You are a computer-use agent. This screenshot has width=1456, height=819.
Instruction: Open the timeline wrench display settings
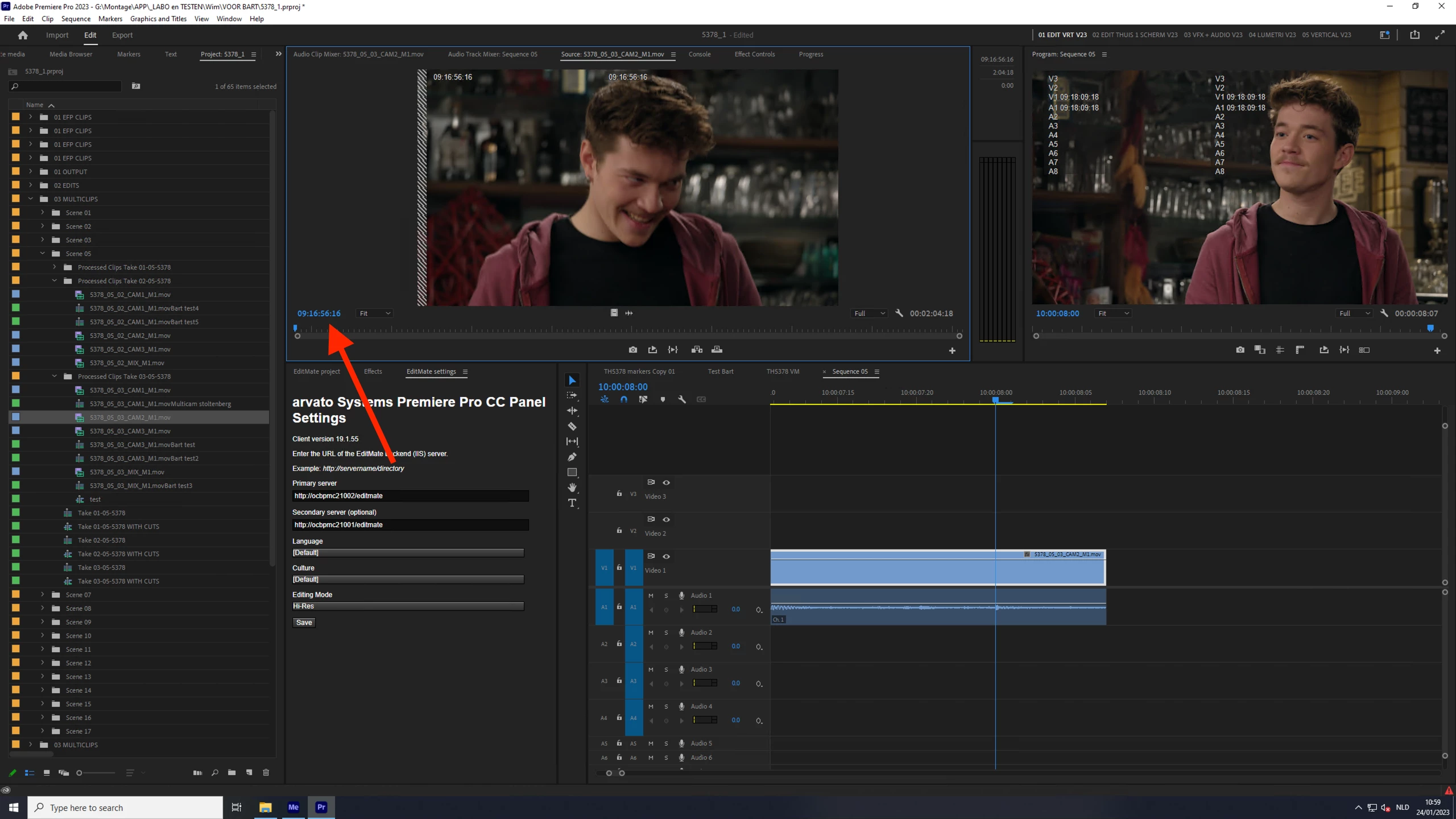click(682, 399)
